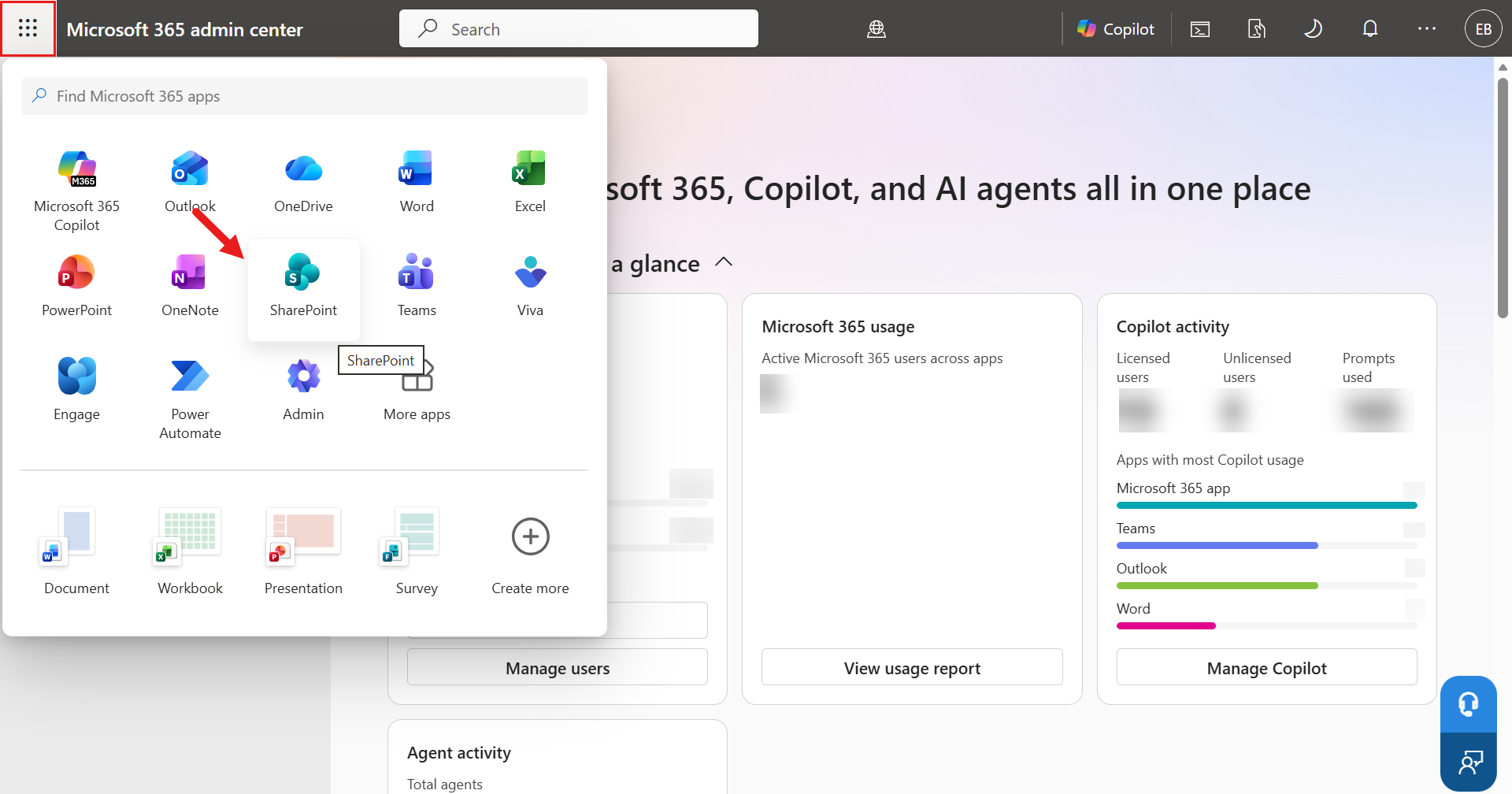Click Manage users button
Image resolution: width=1512 pixels, height=794 pixels.
pyautogui.click(x=558, y=667)
